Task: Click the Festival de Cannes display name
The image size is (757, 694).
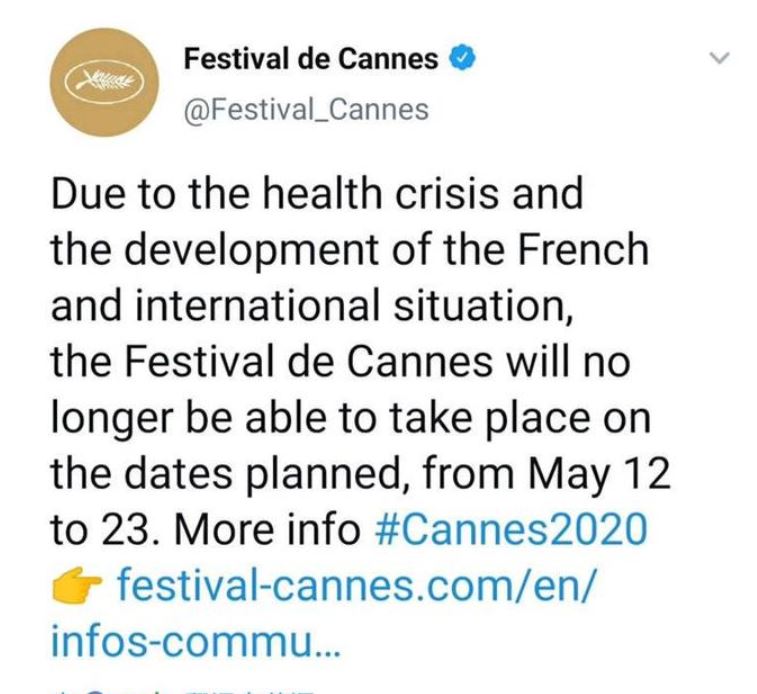Action: 310,59
